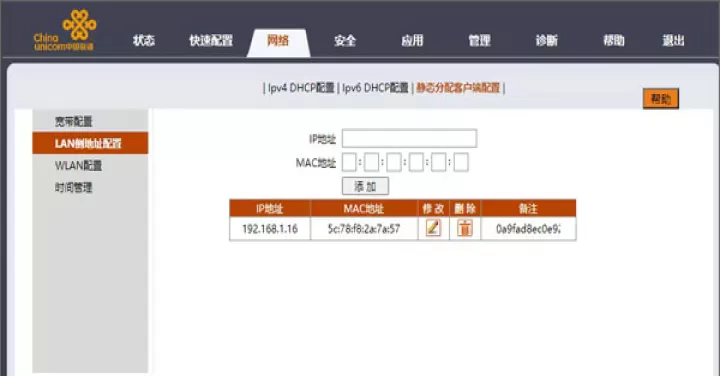Viewport: 720px width, 376px height.
Task: Select the 静态分配客户端配置 sub-page
Action: coord(458,88)
